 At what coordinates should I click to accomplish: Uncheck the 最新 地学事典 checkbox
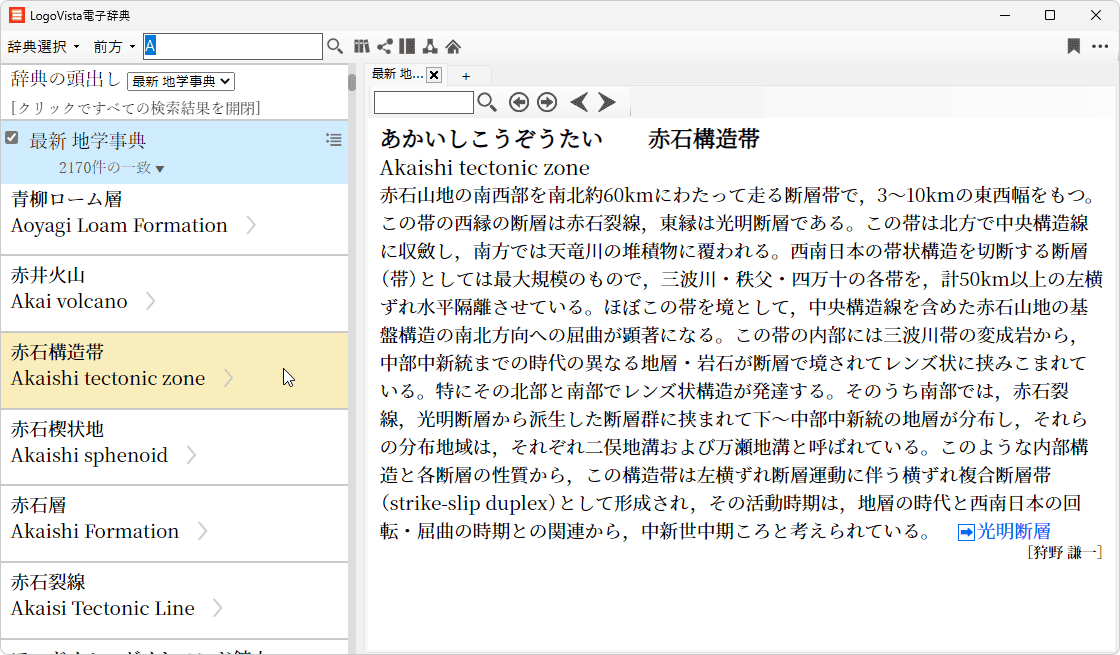[x=12, y=138]
